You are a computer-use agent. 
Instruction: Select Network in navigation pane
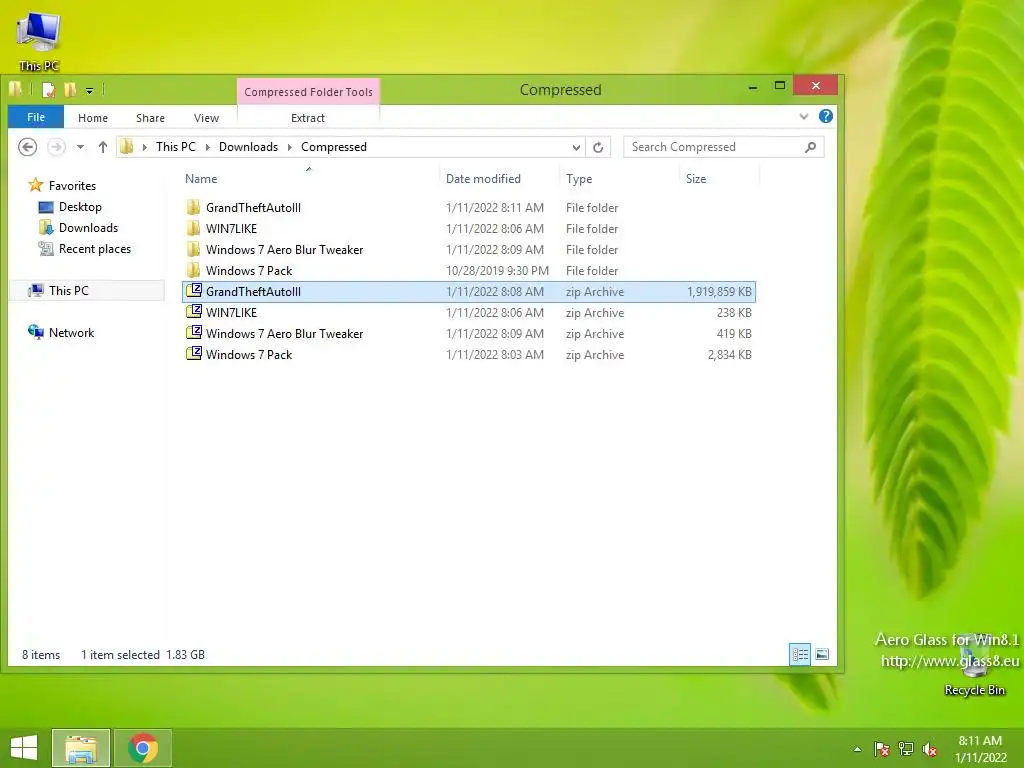pyautogui.click(x=71, y=332)
